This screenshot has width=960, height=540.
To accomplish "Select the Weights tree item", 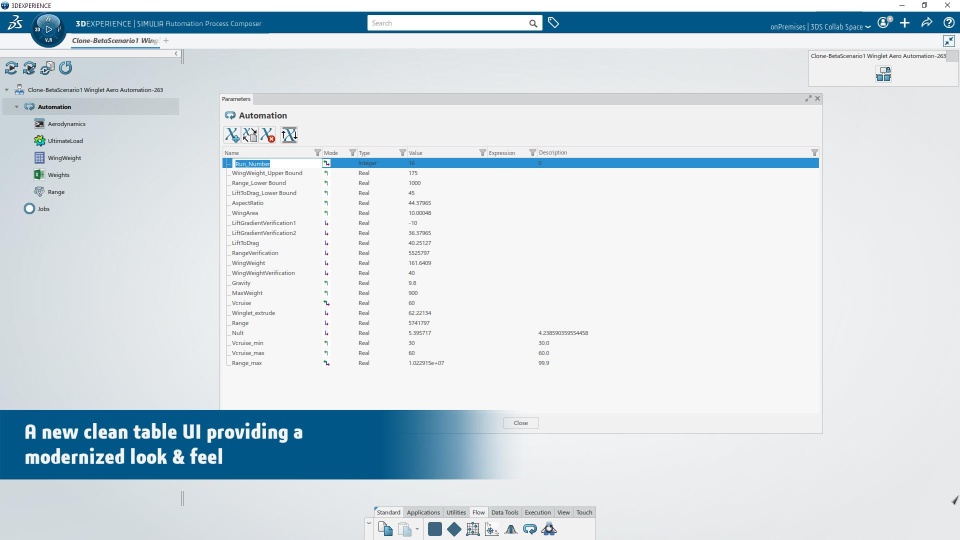I will 58,175.
